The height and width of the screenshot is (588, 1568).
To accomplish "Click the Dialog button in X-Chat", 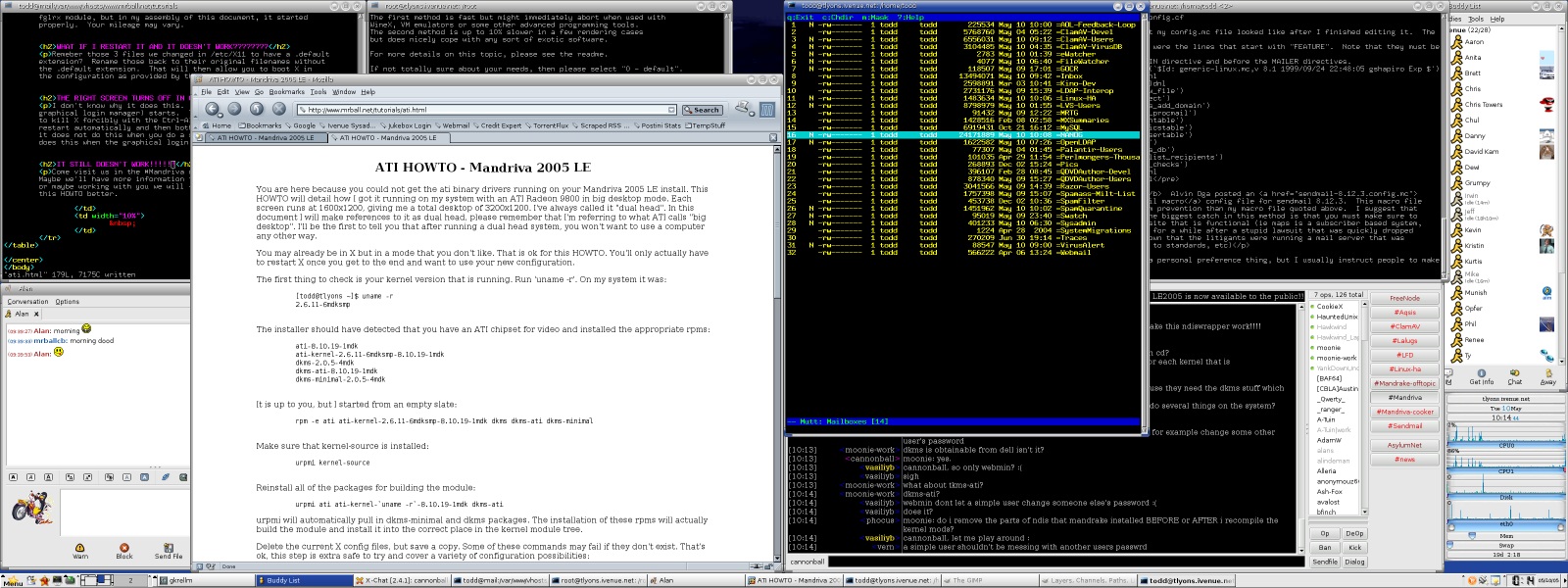I will [x=1354, y=562].
